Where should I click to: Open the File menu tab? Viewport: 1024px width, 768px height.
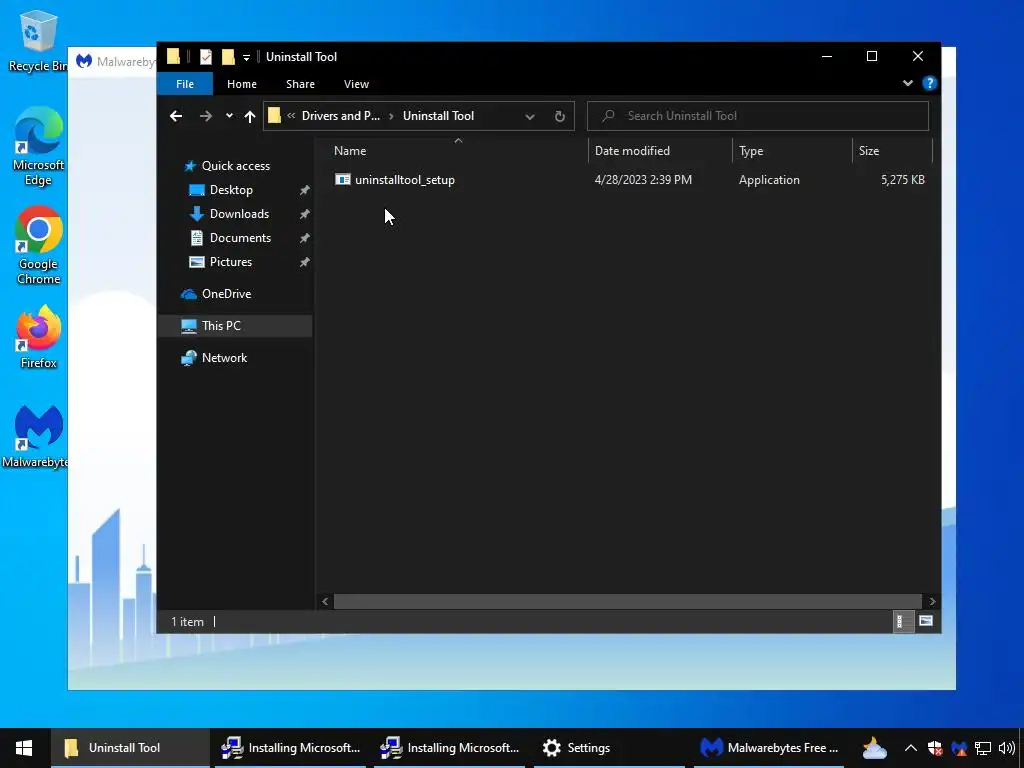point(185,84)
